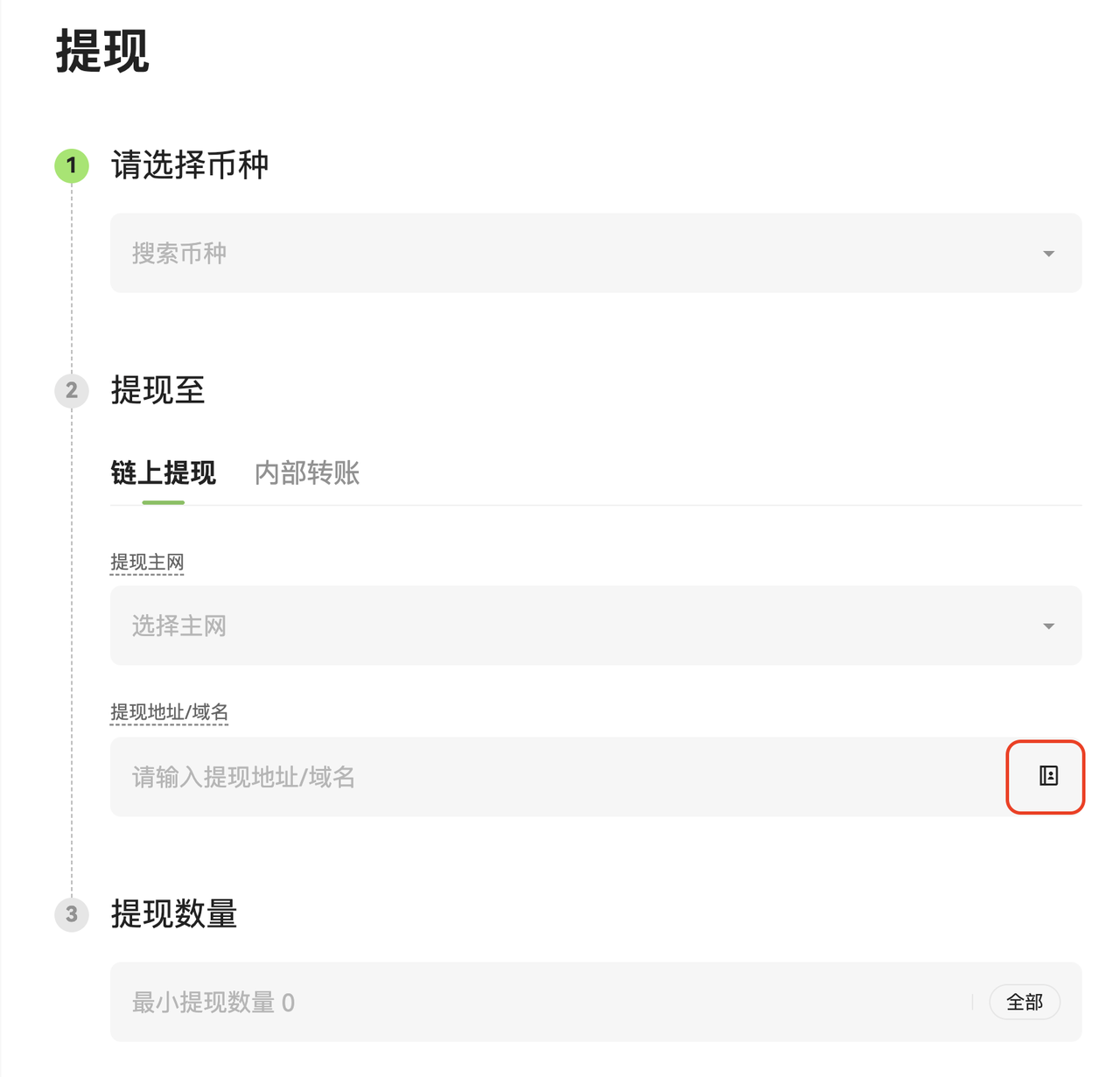This screenshot has height=1077, width=1120.
Task: Expand the 选择主网 dropdown arrow
Action: tap(1048, 626)
